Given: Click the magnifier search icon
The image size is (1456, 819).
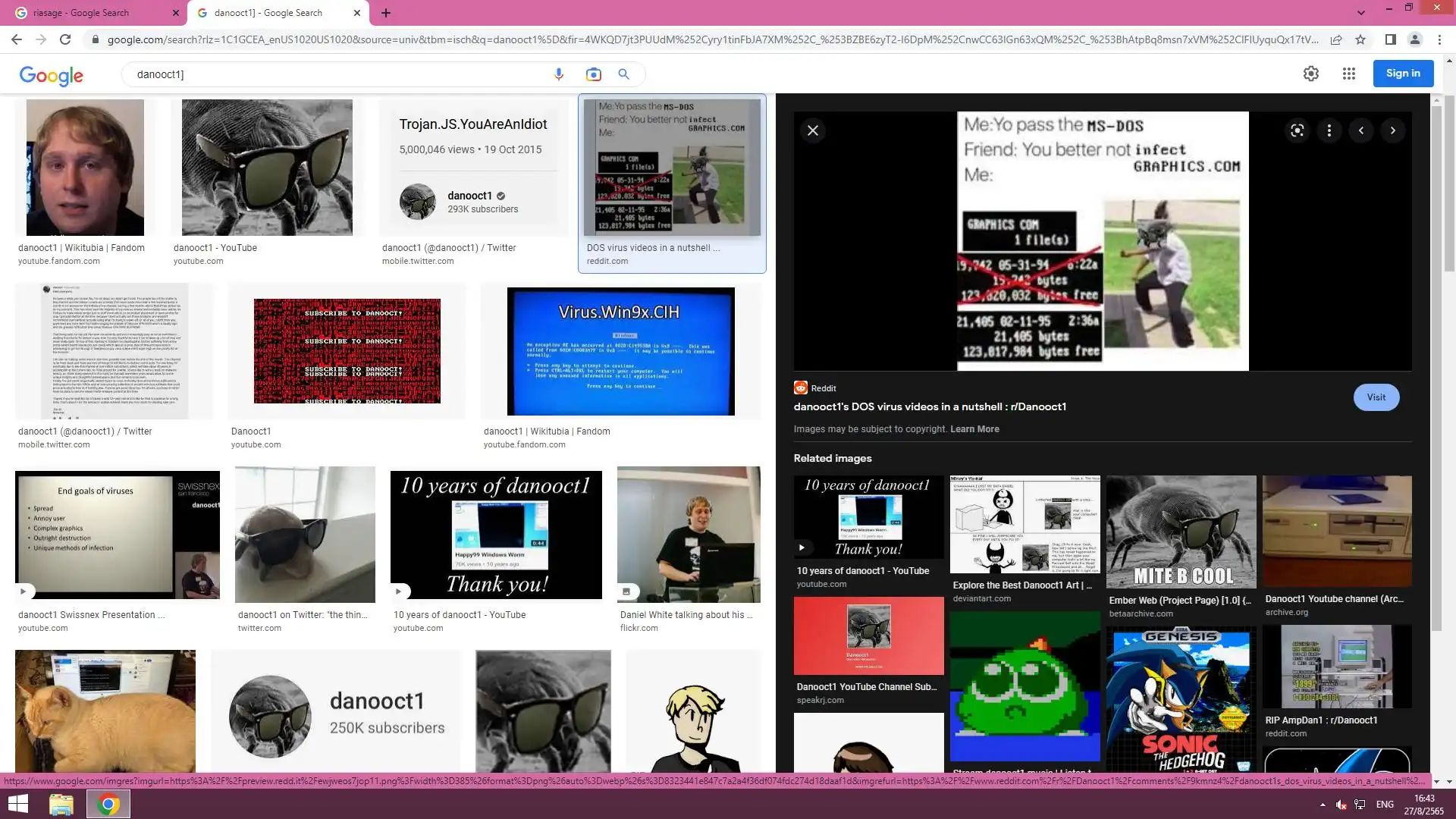Looking at the screenshot, I should tap(623, 74).
